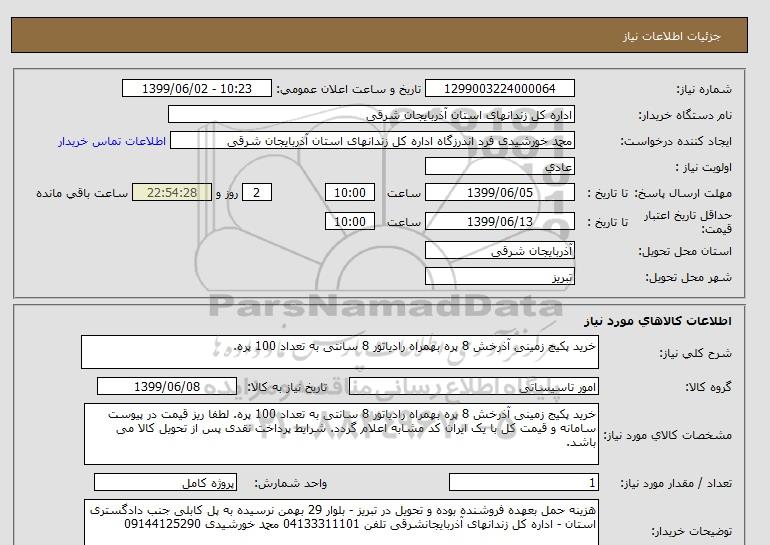The width and height of the screenshot is (770, 545).
Task: Open the اطلاعات تماس خریدار link
Action: point(112,141)
